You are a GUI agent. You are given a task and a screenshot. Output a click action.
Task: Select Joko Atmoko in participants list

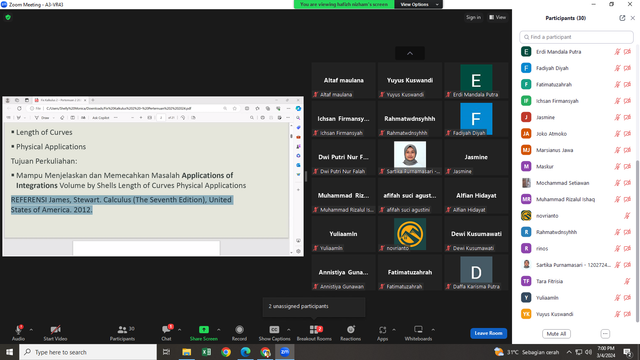pos(576,133)
